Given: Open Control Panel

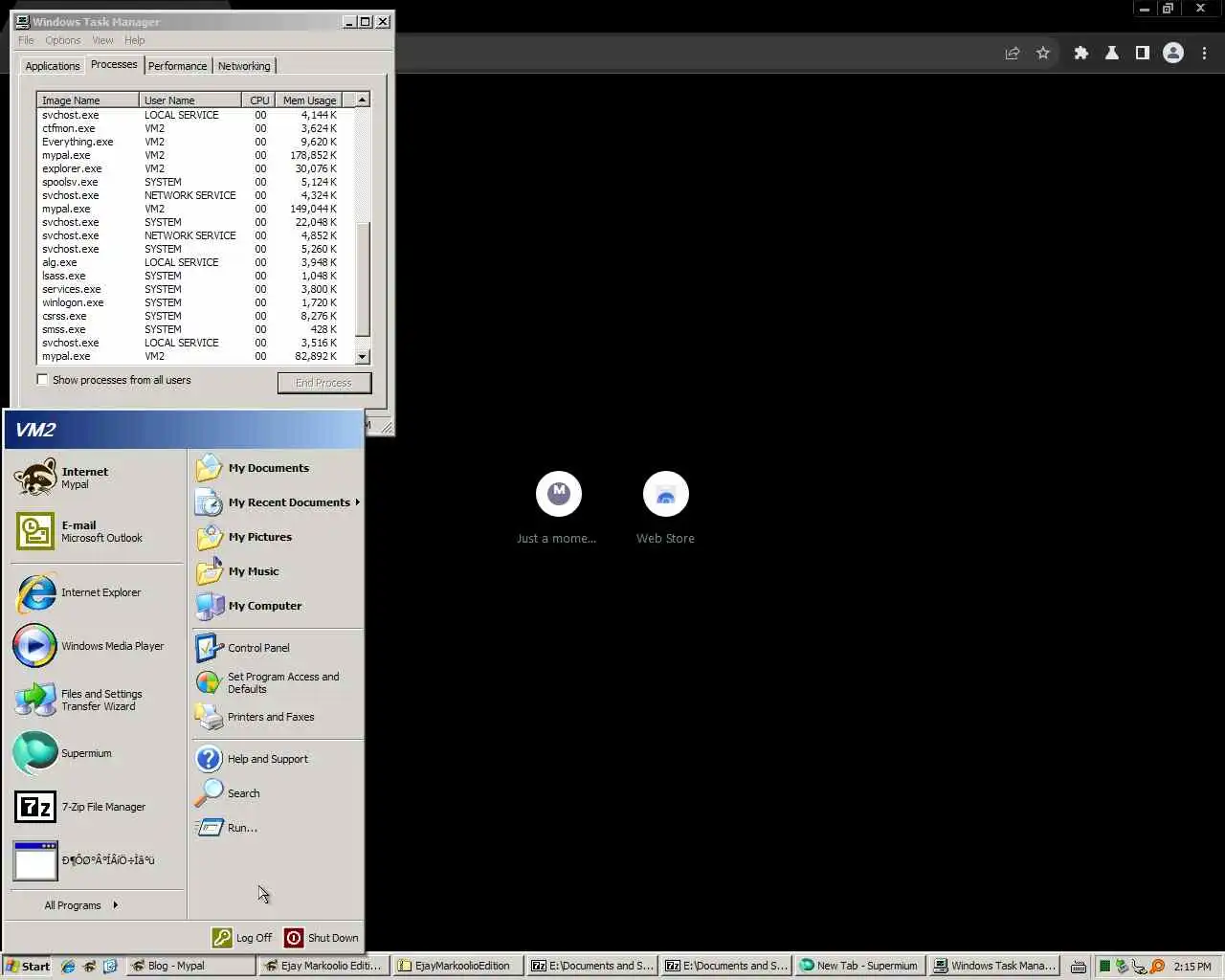Looking at the screenshot, I should [278, 648].
